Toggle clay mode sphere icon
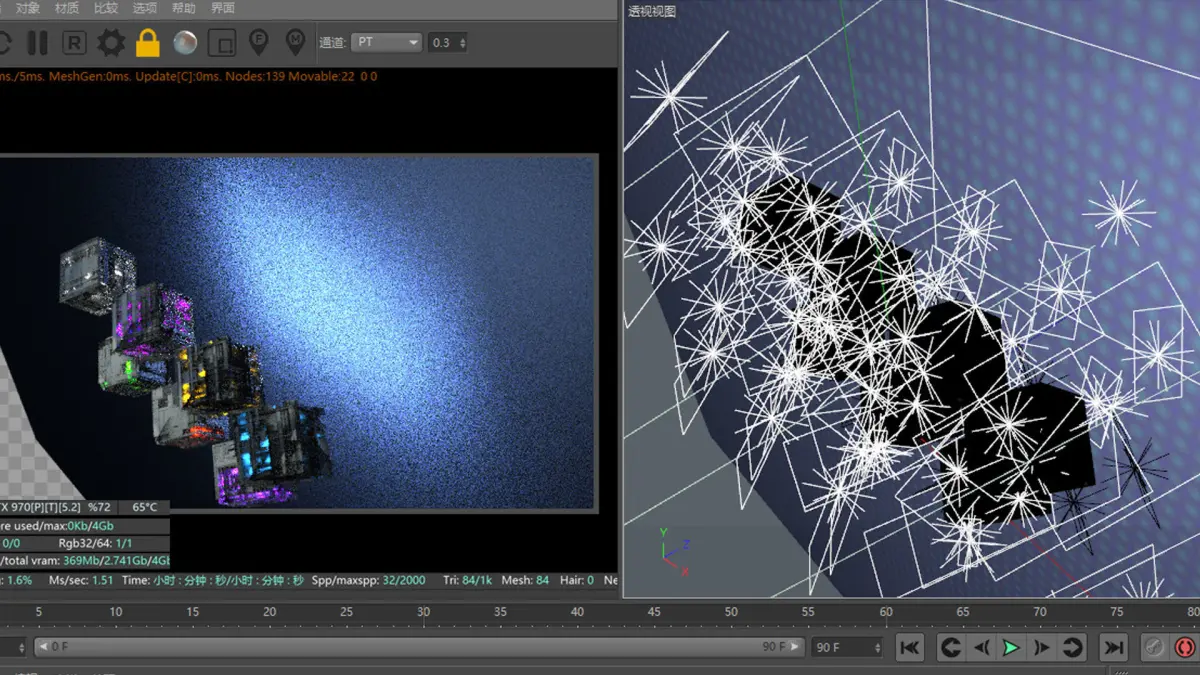 coord(185,43)
